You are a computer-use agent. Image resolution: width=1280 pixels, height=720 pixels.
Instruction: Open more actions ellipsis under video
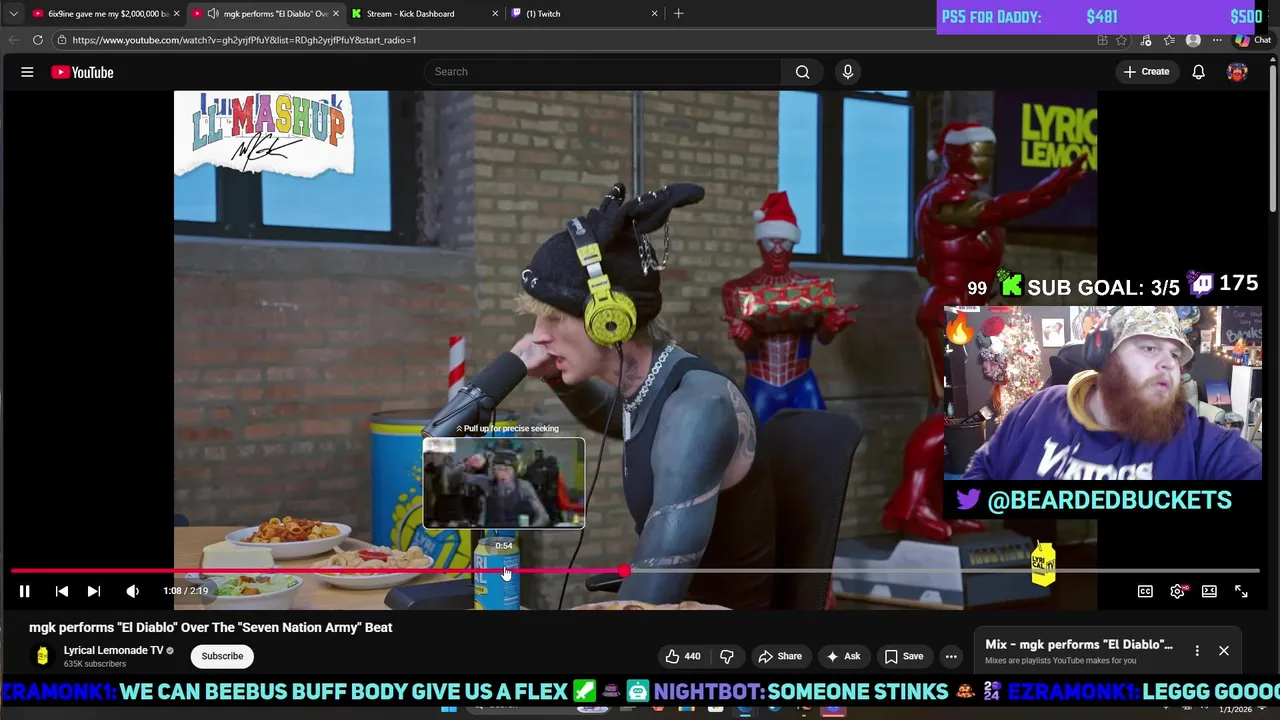[951, 656]
